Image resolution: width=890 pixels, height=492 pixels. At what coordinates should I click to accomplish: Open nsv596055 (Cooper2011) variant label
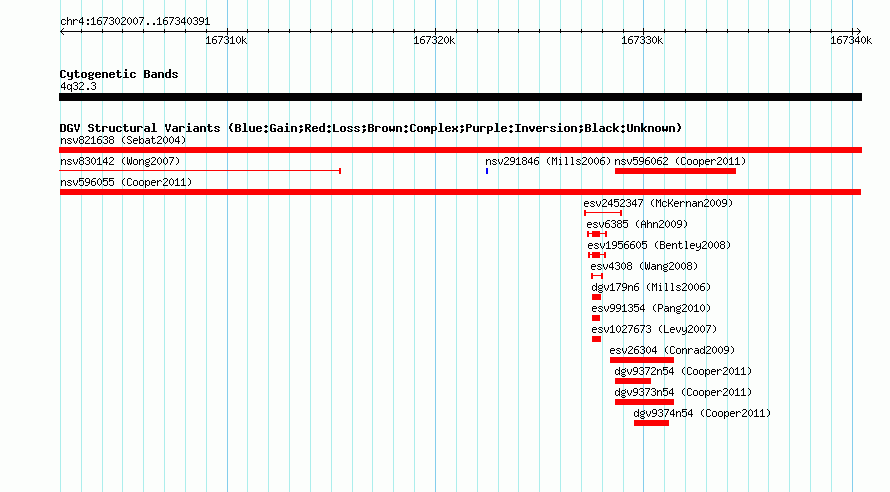(126, 182)
